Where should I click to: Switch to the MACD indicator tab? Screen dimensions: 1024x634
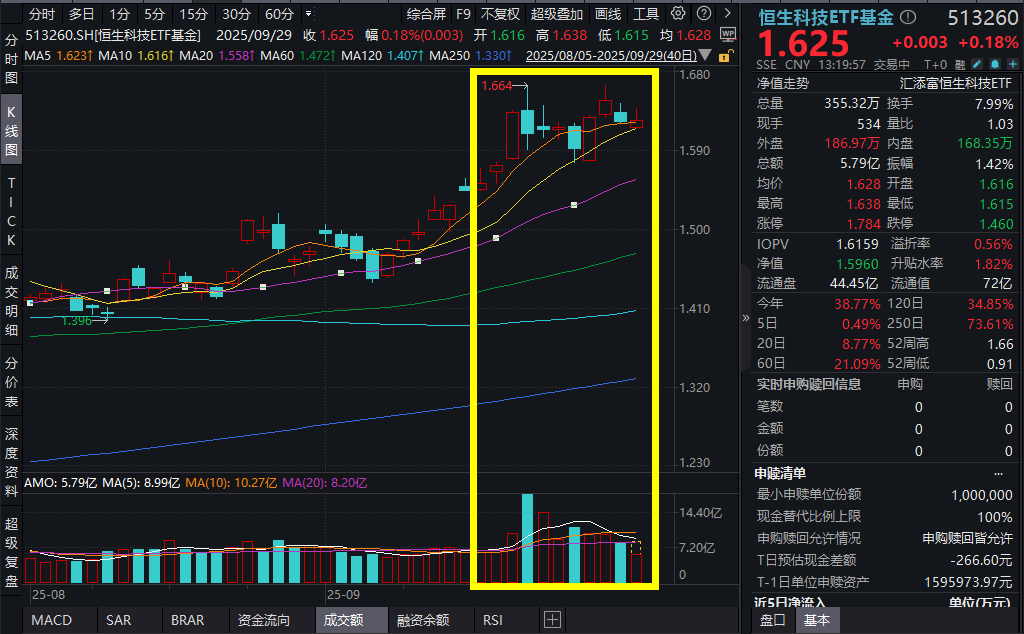coord(51,620)
